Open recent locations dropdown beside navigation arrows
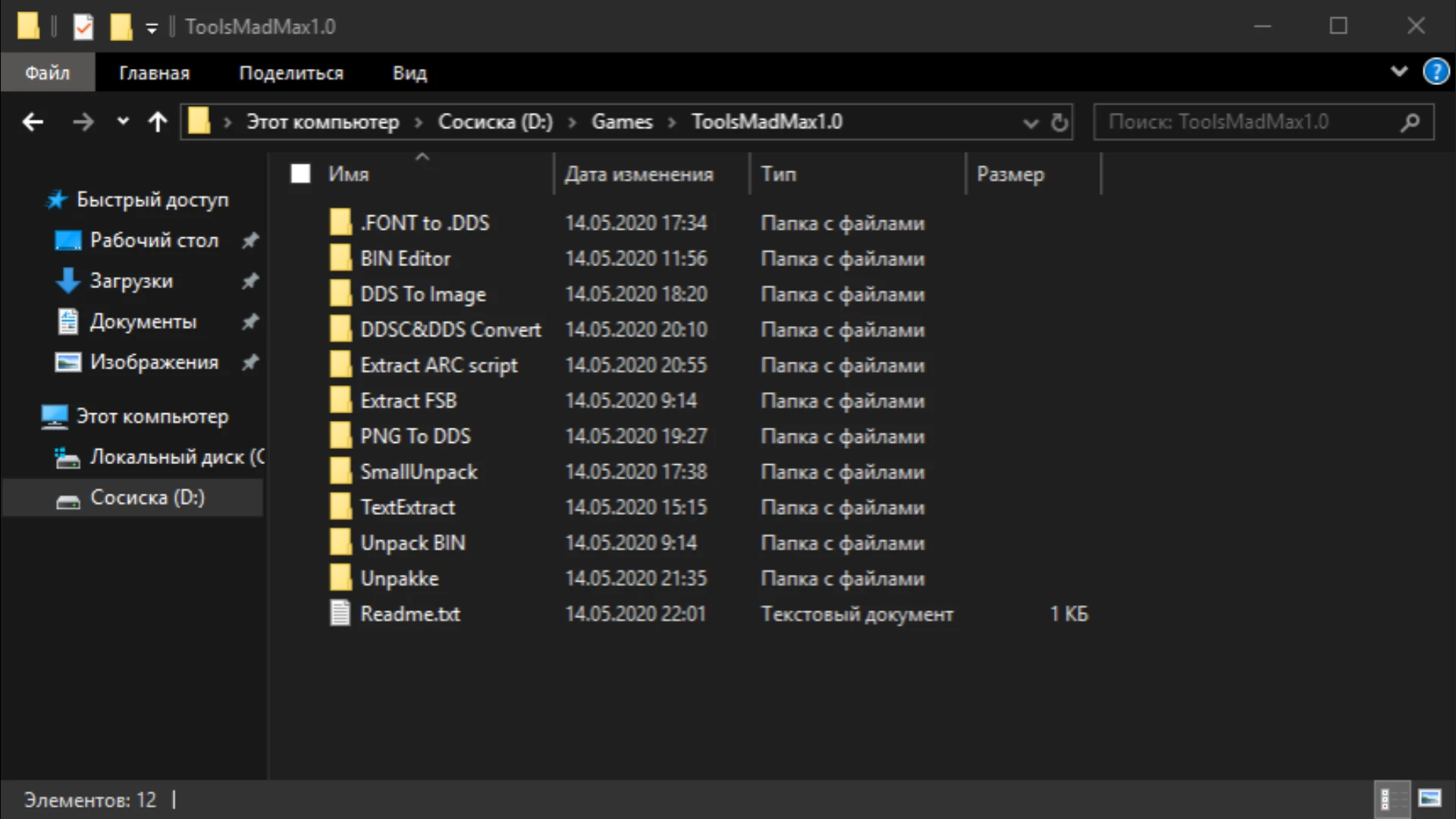This screenshot has height=819, width=1456. point(122,121)
